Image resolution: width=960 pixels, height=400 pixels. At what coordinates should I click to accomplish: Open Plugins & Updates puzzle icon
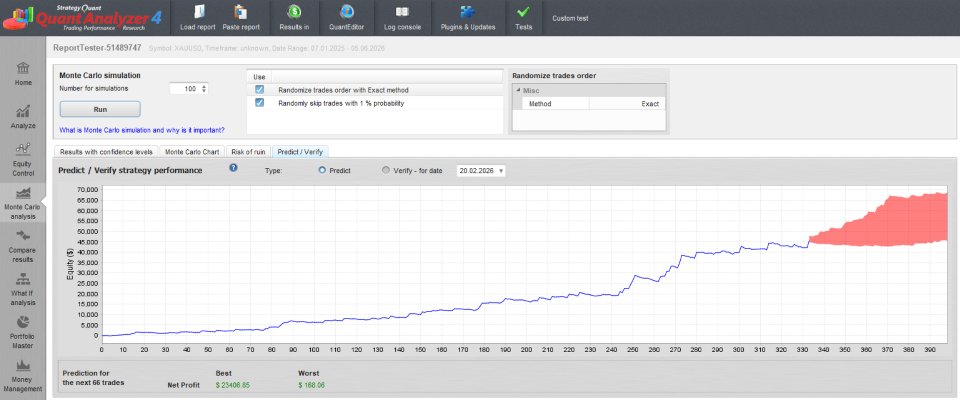tap(468, 12)
